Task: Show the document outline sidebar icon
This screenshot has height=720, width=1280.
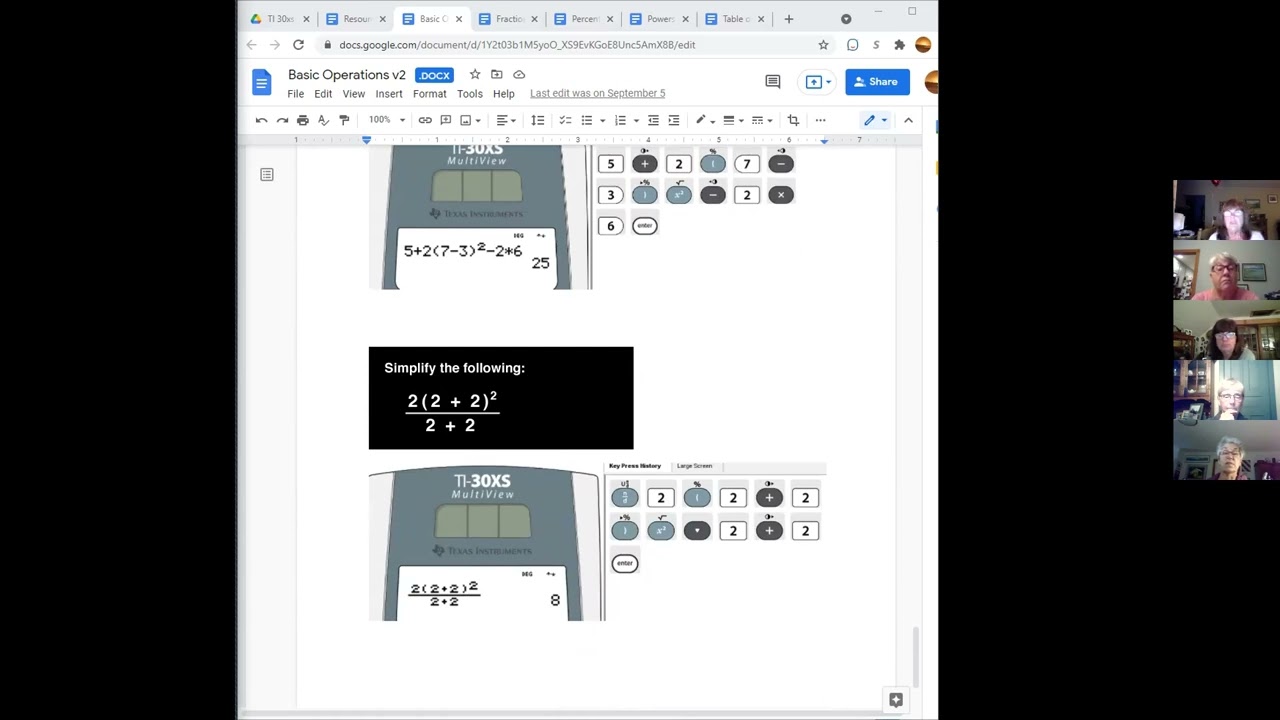Action: [x=267, y=175]
